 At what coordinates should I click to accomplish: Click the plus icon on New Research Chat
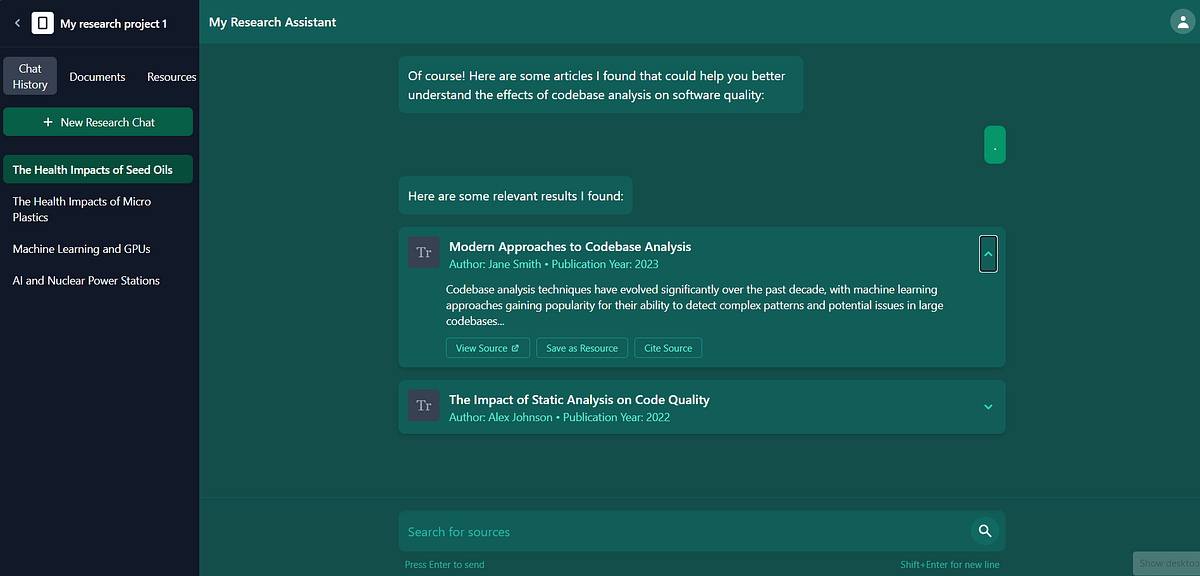pos(46,121)
